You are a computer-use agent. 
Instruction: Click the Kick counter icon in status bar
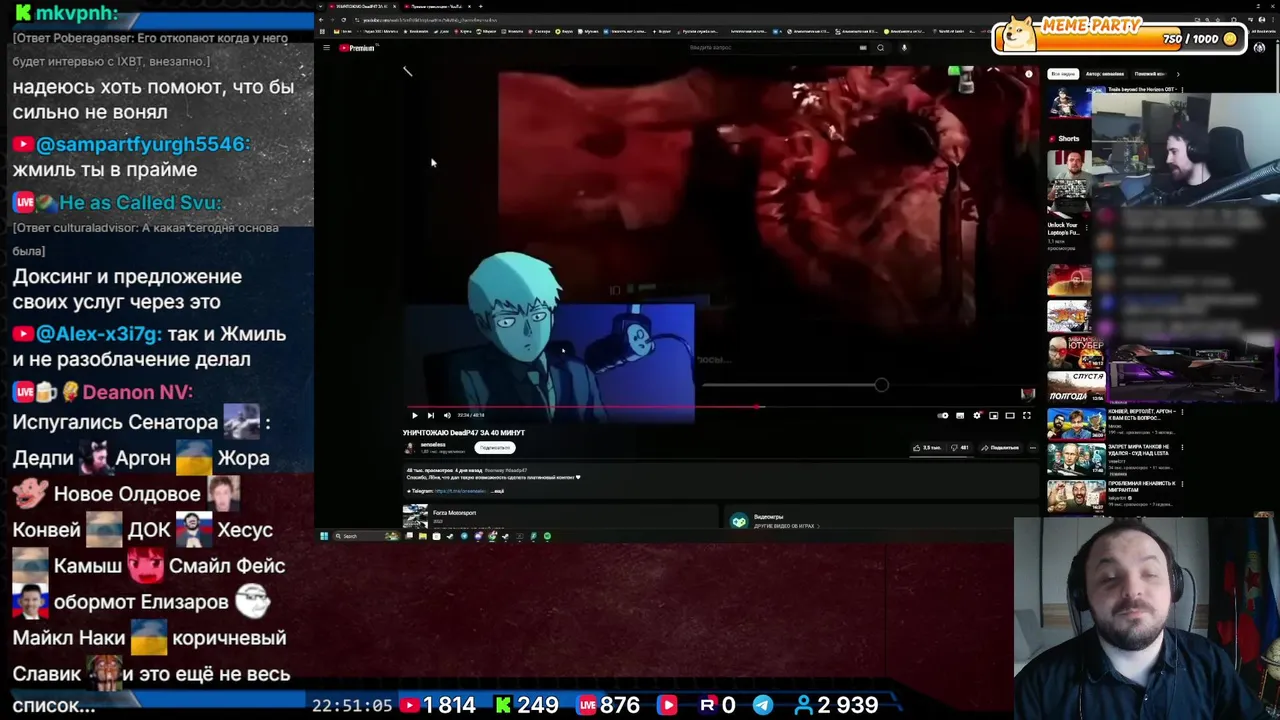tap(503, 705)
